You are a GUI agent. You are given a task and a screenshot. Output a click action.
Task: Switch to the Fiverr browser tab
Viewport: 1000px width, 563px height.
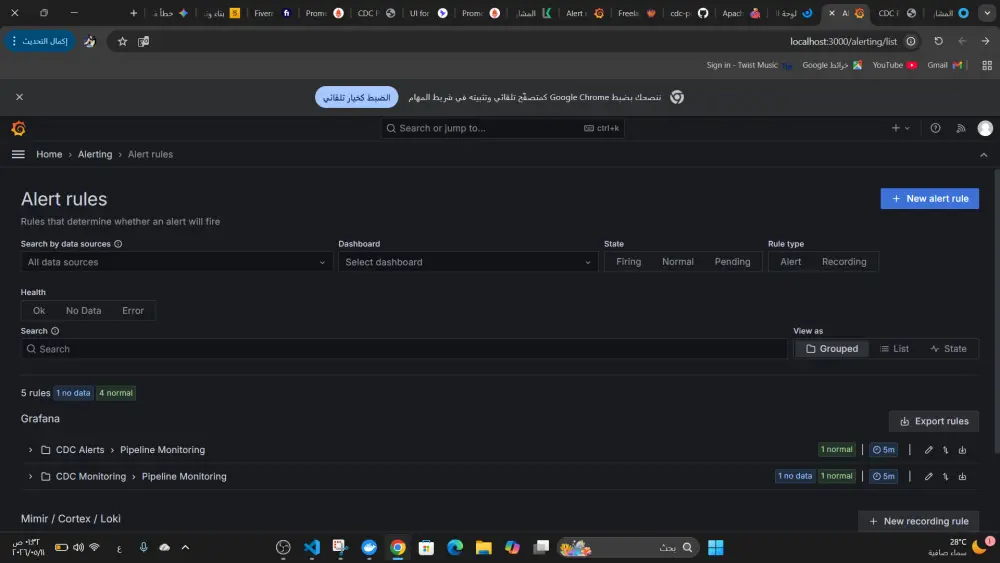272,13
